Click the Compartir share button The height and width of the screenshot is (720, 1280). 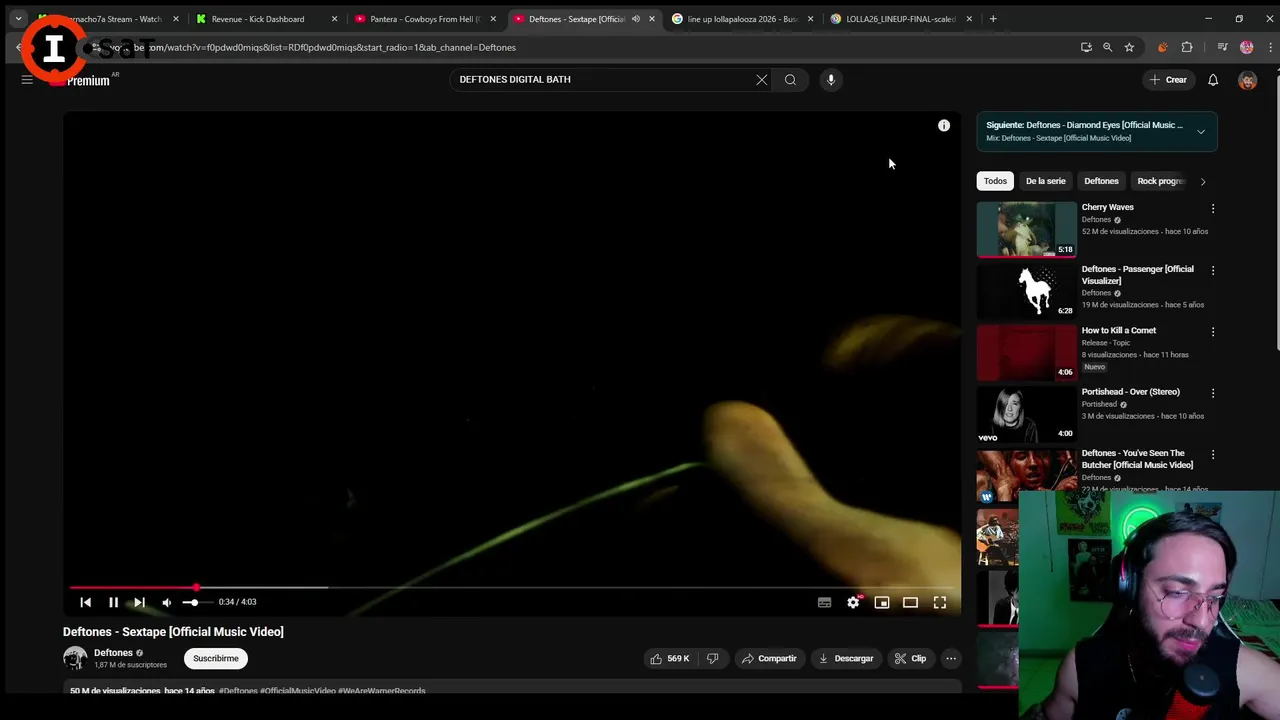[x=769, y=658]
